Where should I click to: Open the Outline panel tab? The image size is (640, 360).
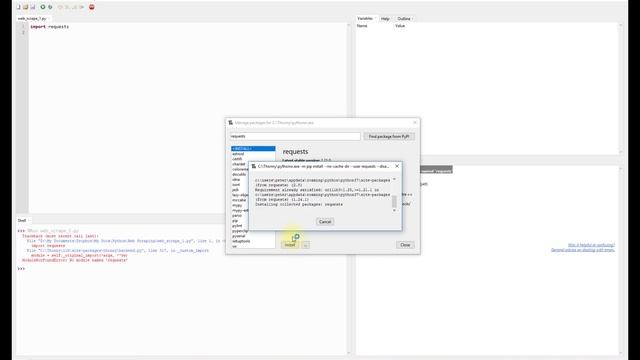point(404,19)
